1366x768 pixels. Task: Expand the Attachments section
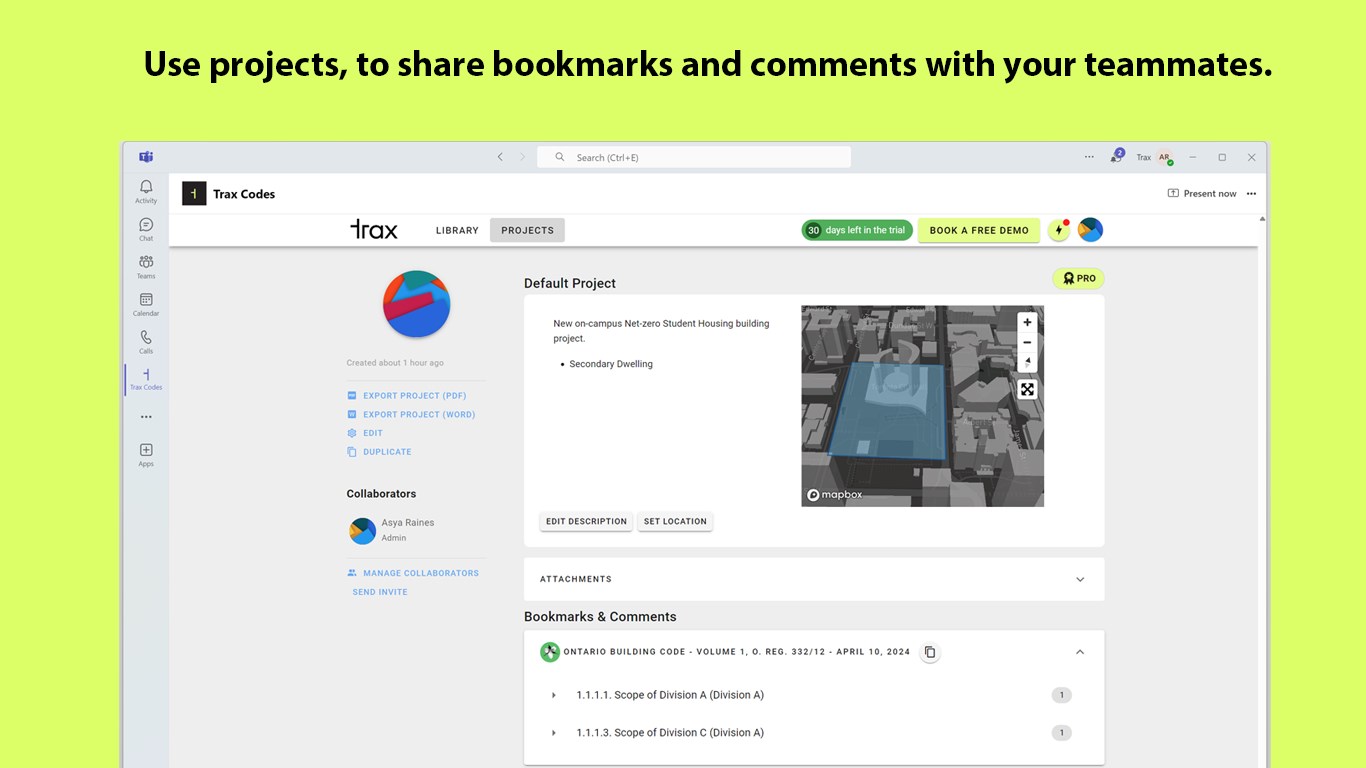click(x=814, y=579)
